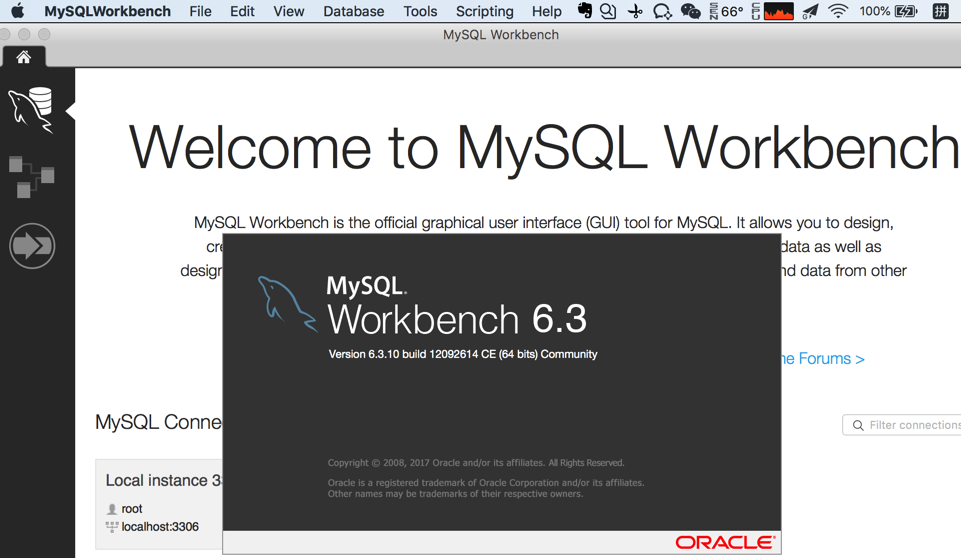This screenshot has width=961, height=558.
Task: Click the 66° temperature monitor item
Action: pos(726,11)
